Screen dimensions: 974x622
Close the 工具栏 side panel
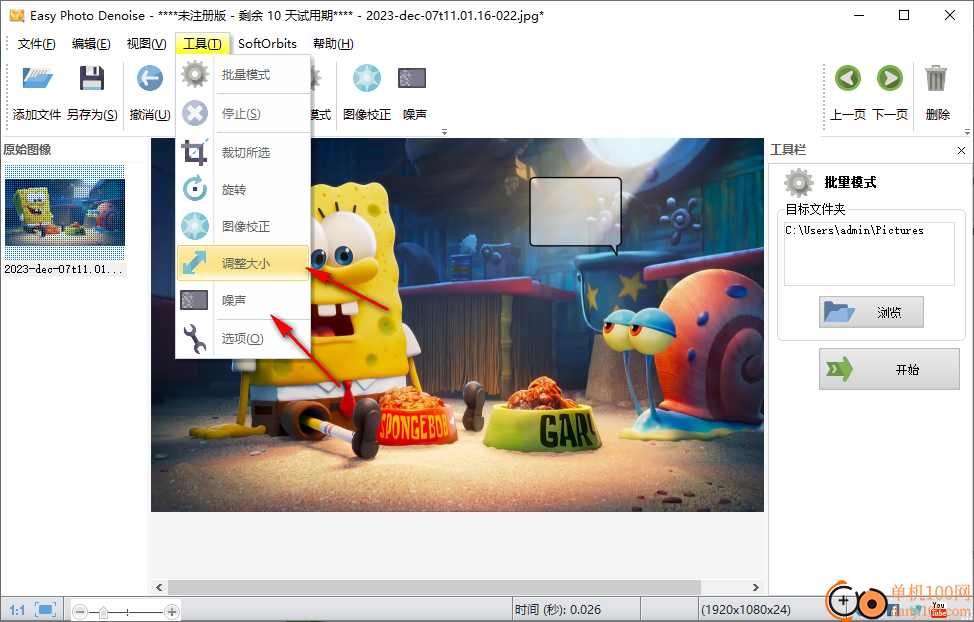pyautogui.click(x=962, y=150)
